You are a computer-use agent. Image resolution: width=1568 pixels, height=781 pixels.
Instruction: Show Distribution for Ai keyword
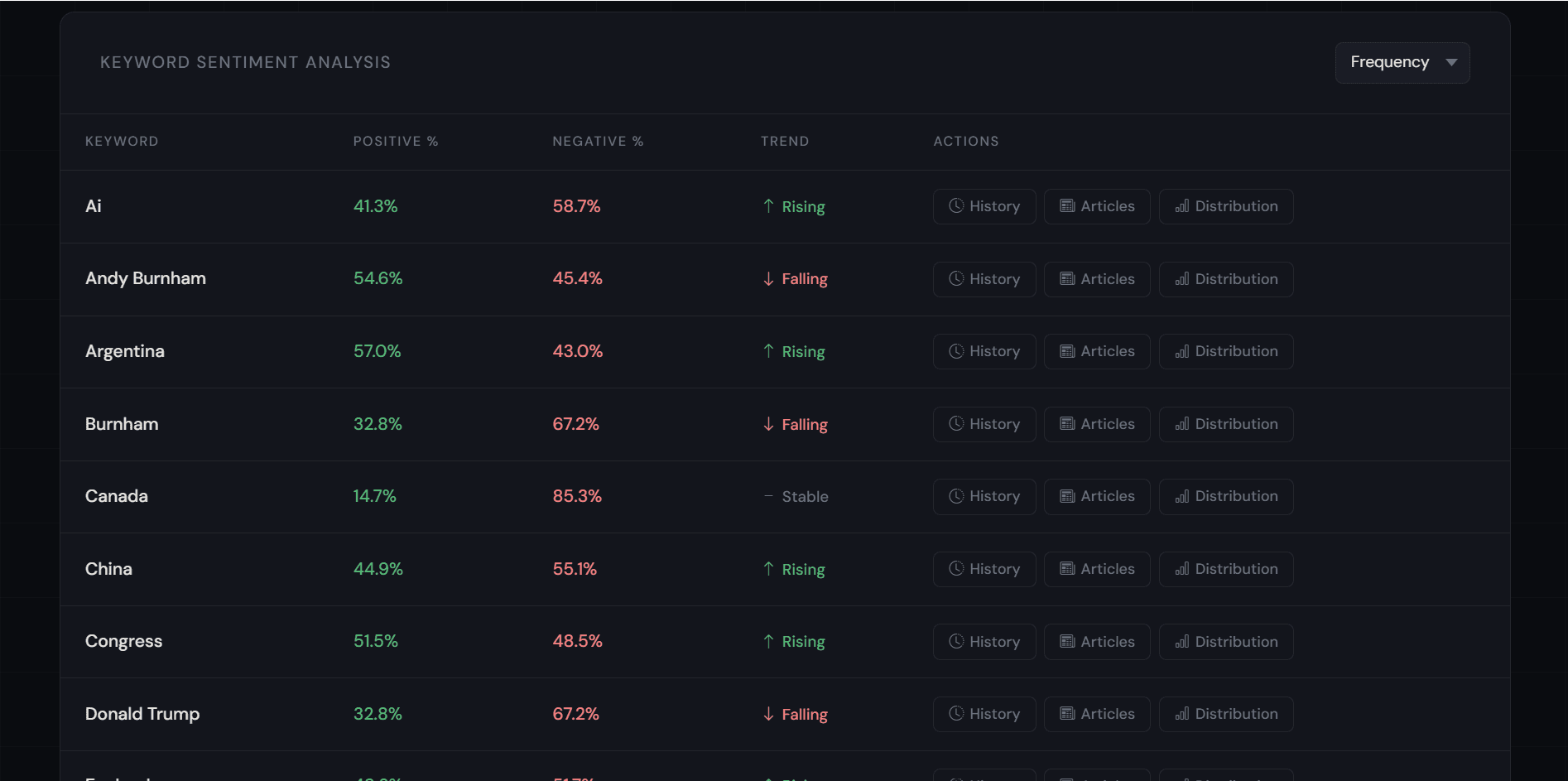(1226, 206)
